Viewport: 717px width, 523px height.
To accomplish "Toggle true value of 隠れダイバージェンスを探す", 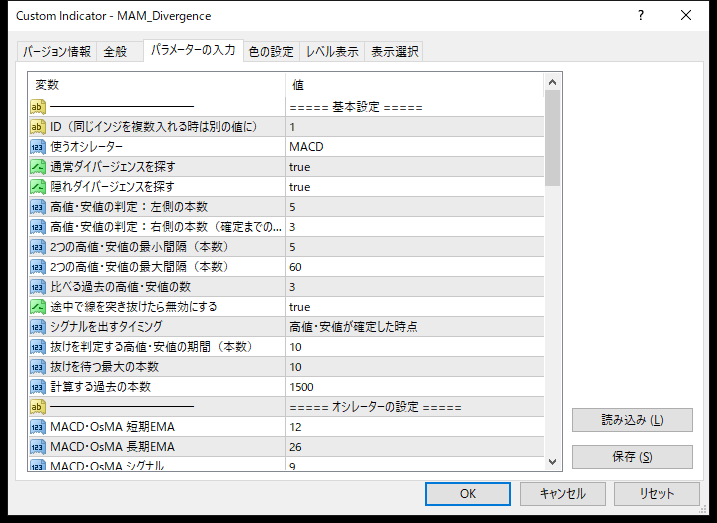I will point(415,187).
